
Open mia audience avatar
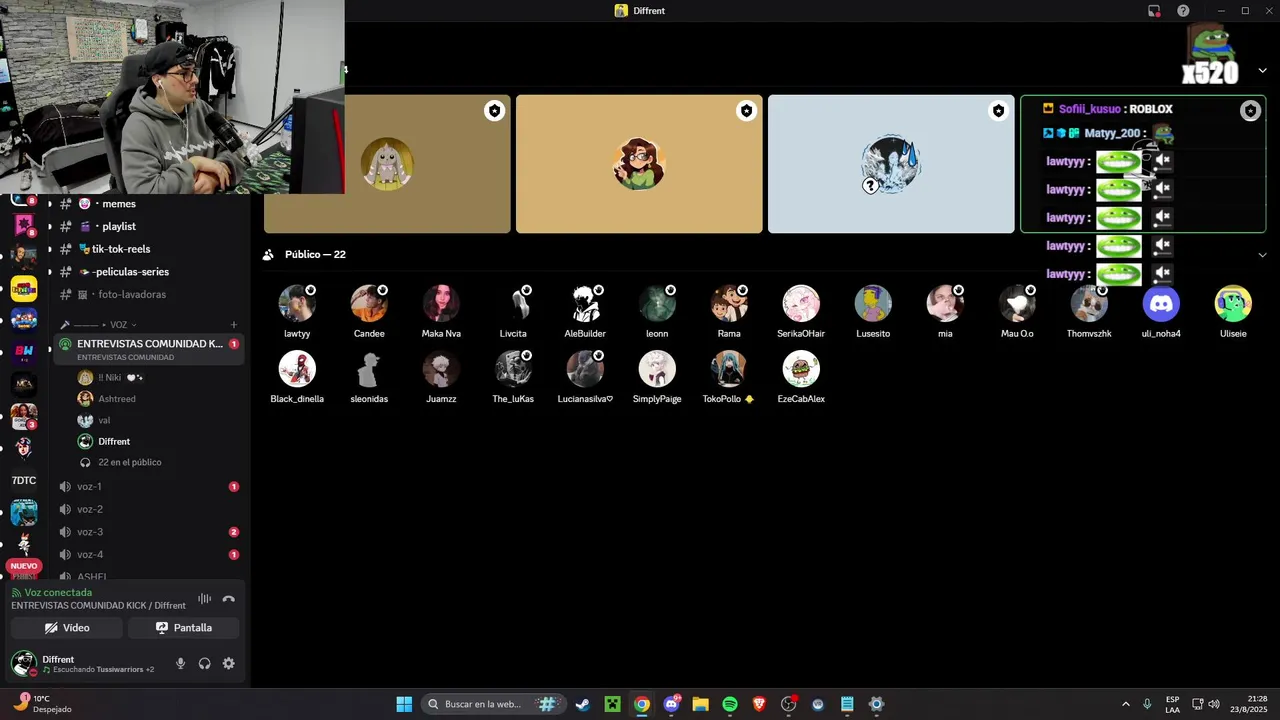[945, 303]
